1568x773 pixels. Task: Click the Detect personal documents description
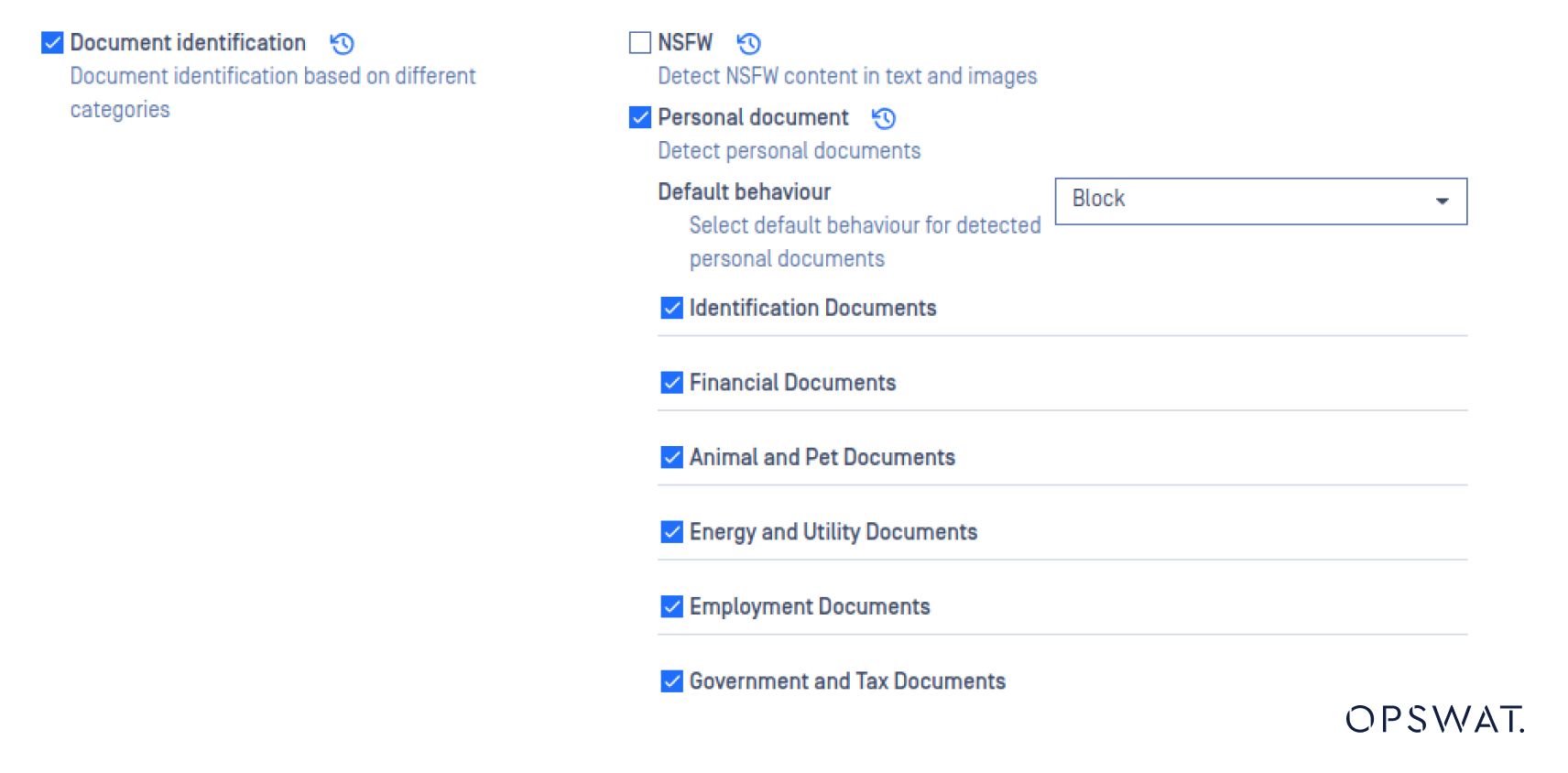[789, 151]
